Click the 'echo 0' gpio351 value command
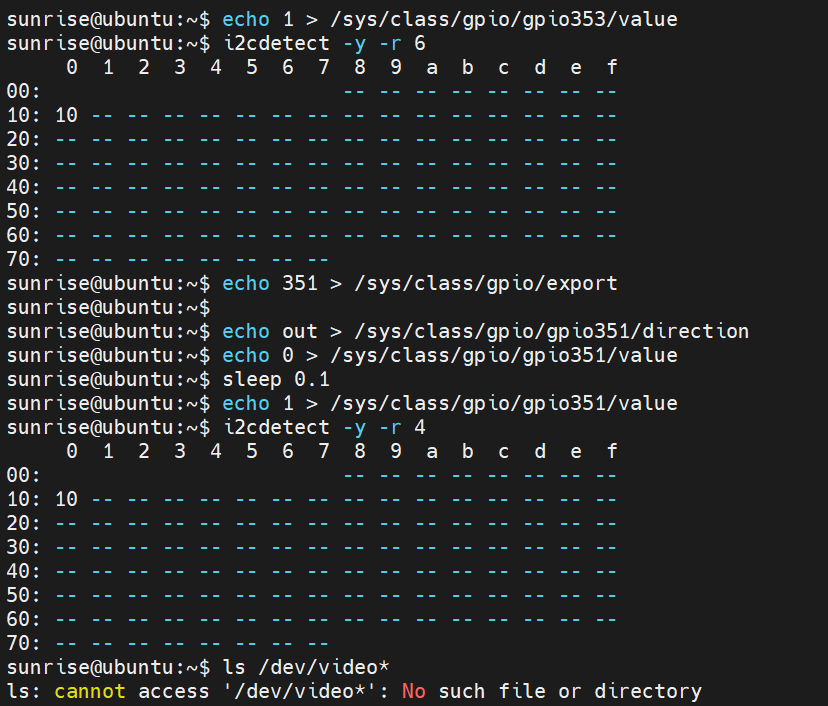The height and width of the screenshot is (706, 828). pos(449,355)
